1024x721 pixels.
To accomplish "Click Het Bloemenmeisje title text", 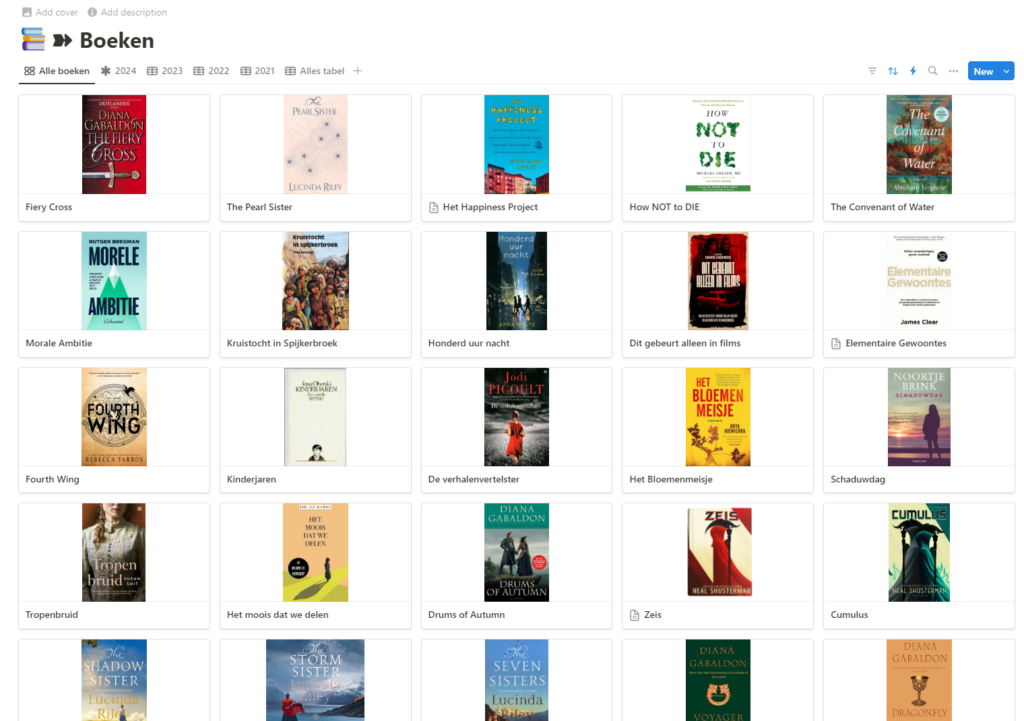I will [671, 479].
